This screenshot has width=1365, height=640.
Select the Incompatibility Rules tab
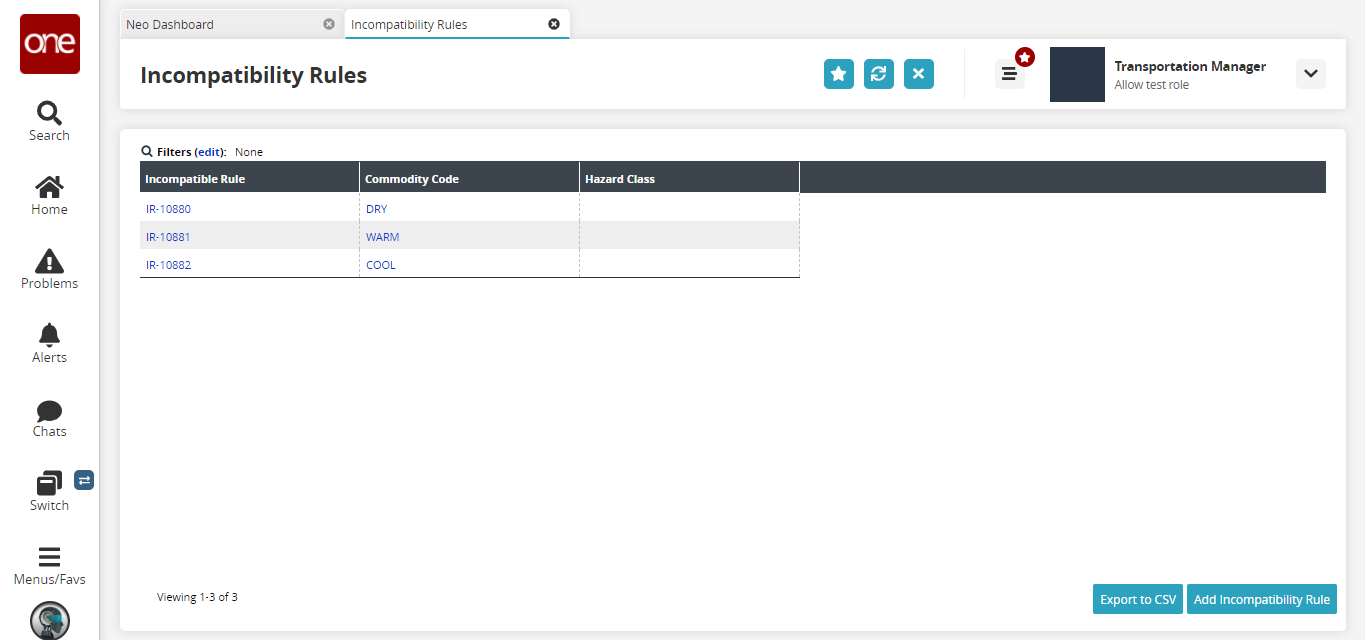coord(409,24)
